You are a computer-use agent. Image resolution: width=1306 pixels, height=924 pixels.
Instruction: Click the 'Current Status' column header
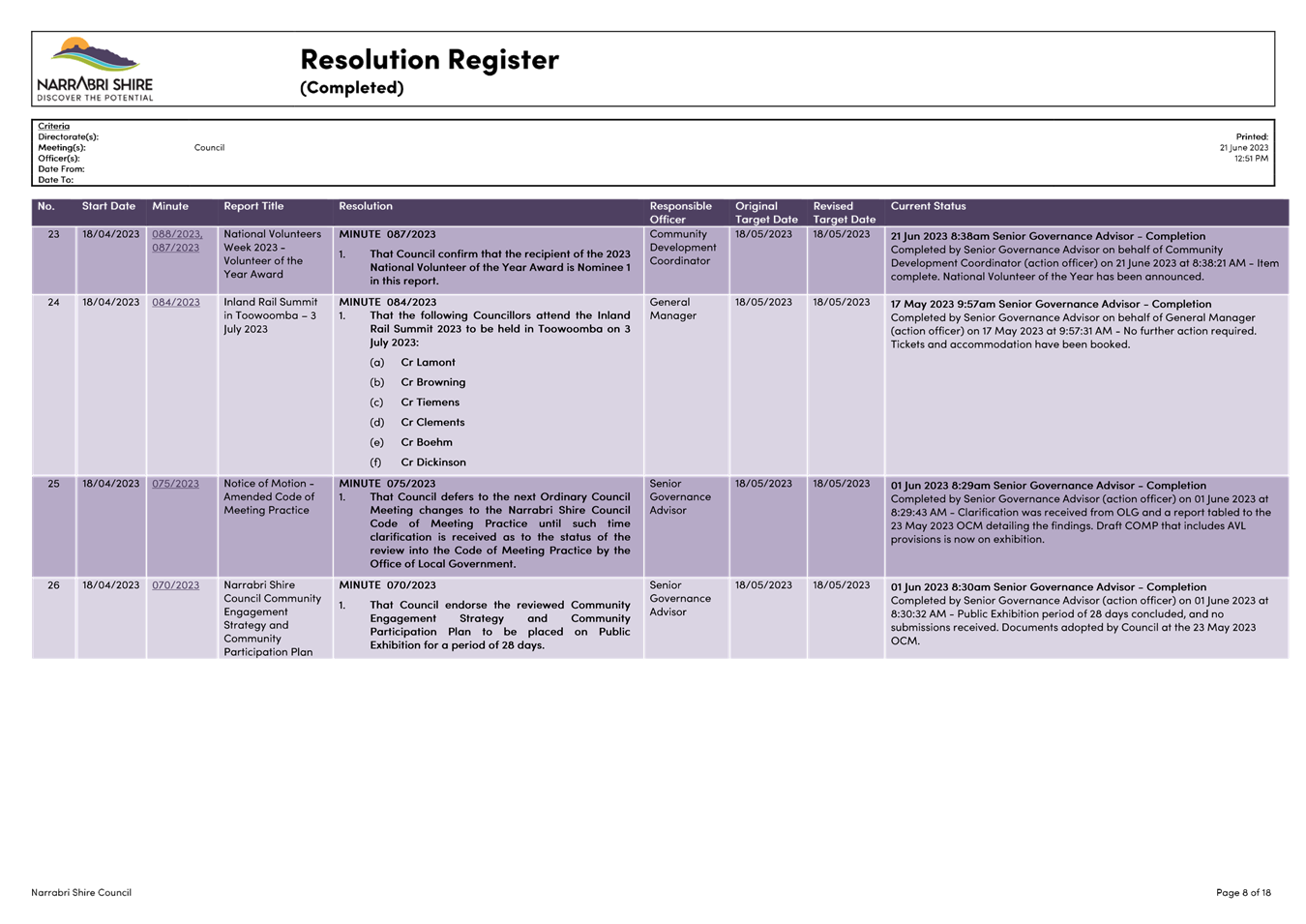click(928, 206)
